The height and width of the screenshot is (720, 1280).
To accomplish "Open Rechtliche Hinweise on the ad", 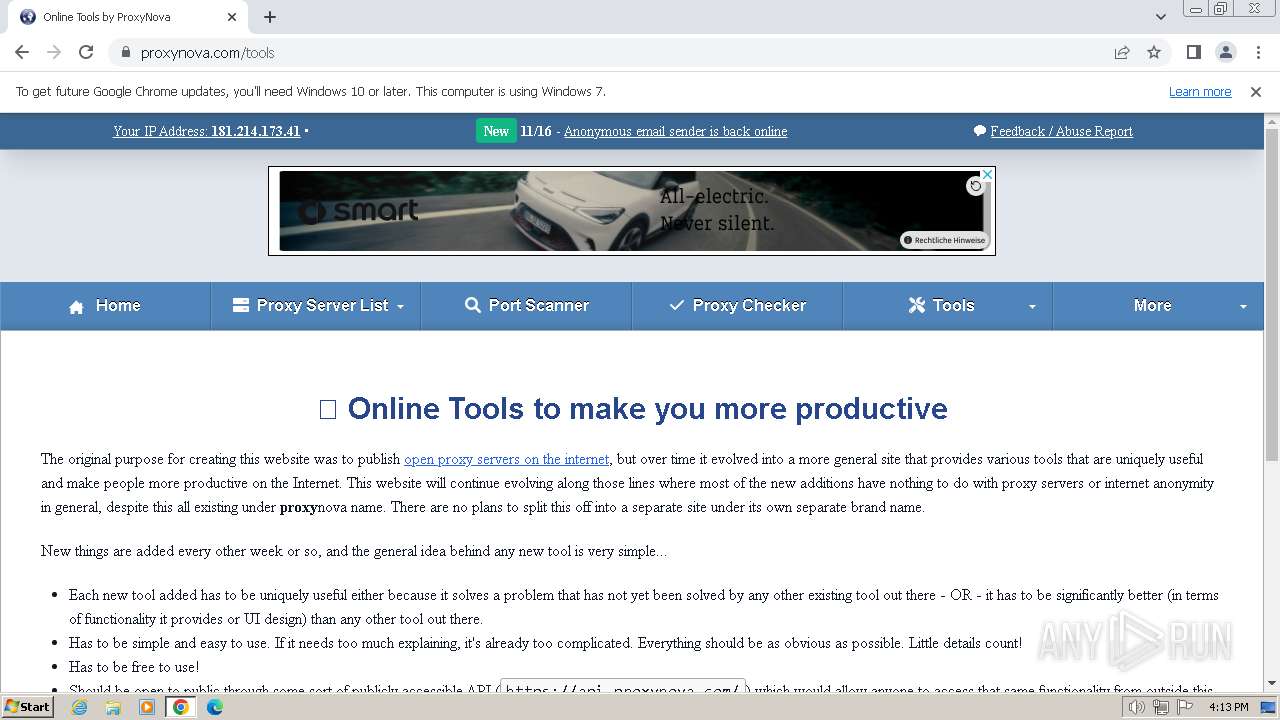I will 945,240.
